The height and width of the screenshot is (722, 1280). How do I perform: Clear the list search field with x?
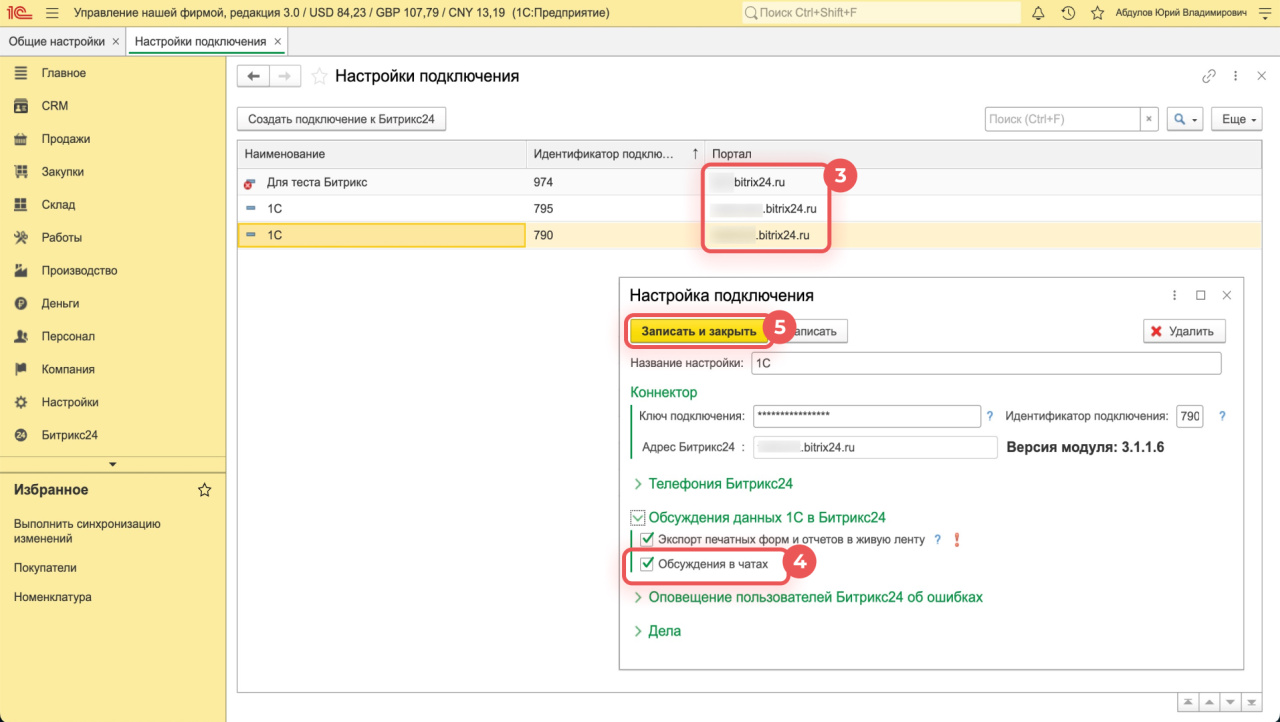pyautogui.click(x=1149, y=119)
